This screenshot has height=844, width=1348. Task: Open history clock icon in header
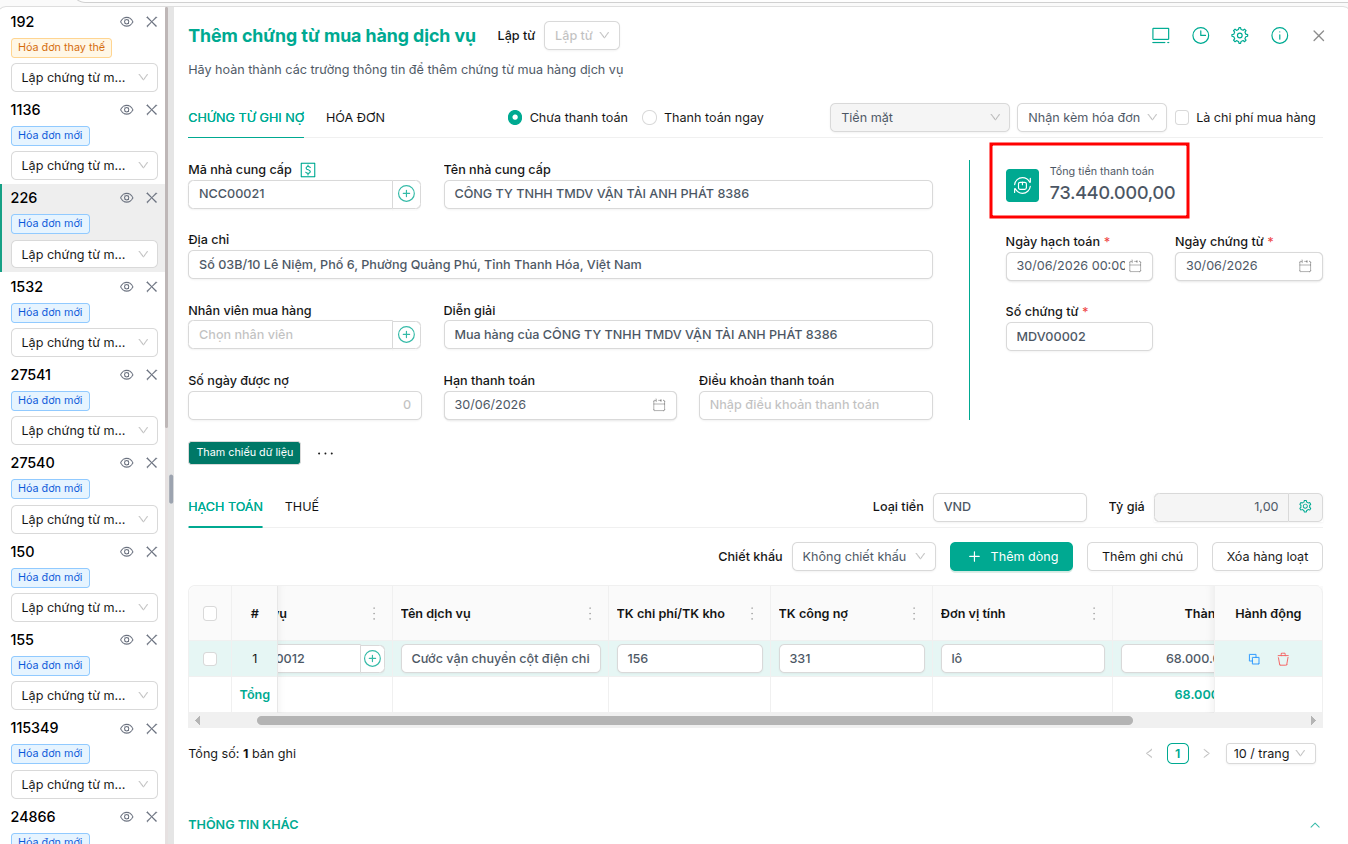1200,35
